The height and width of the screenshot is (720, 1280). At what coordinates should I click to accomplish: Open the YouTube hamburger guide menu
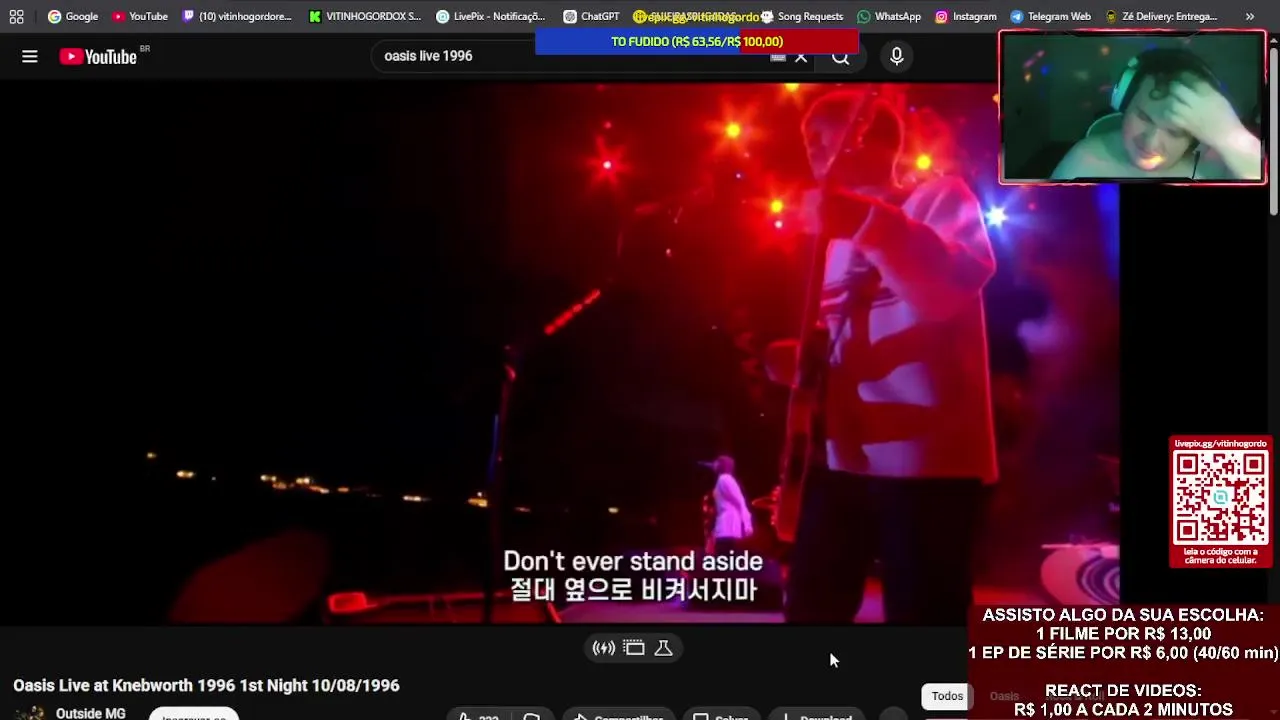pos(30,57)
